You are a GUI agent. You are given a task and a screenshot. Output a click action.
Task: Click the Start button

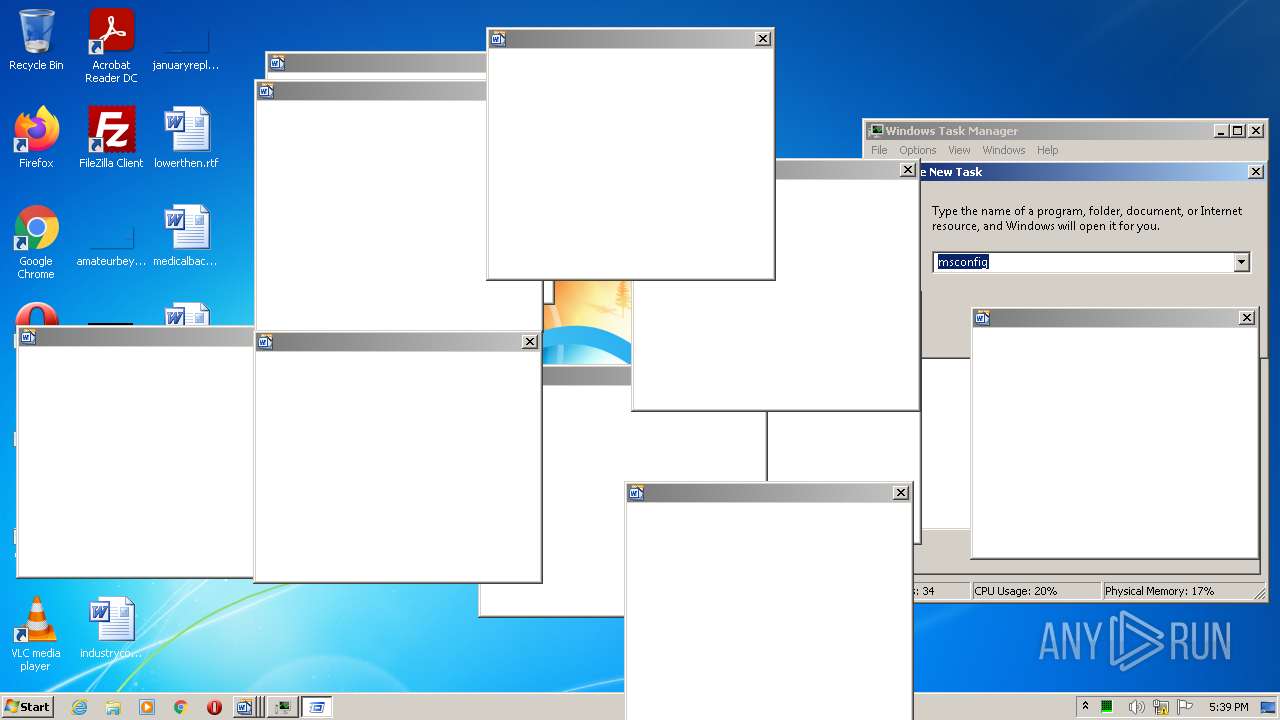28,707
